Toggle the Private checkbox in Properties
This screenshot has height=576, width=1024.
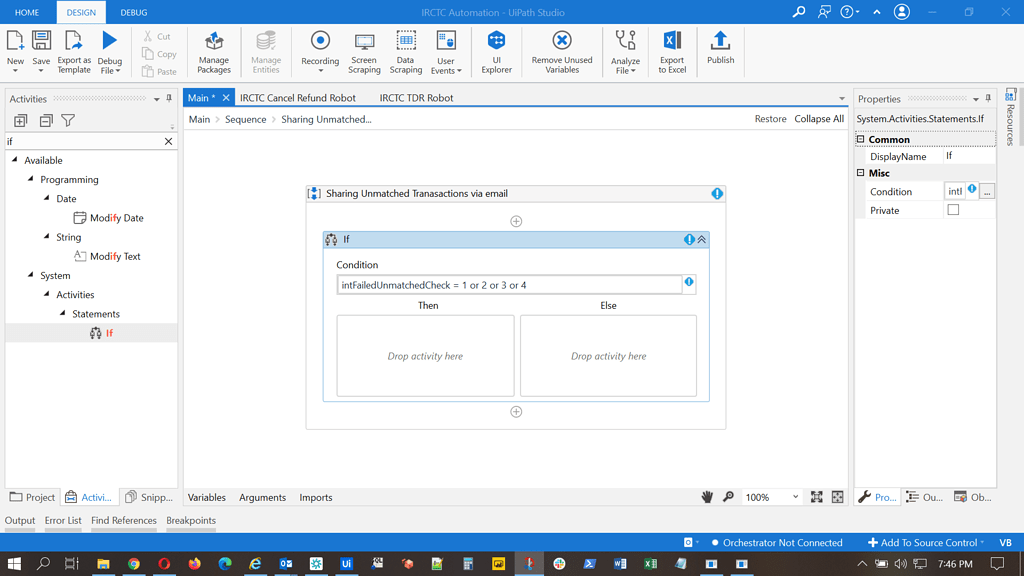952,207
